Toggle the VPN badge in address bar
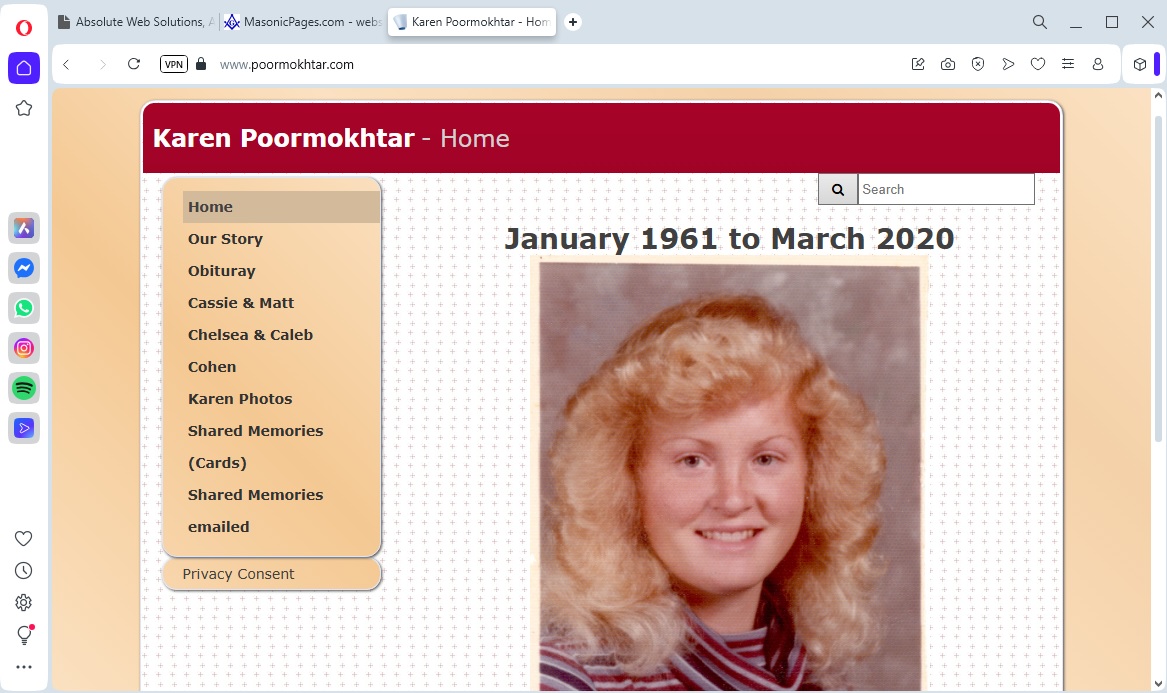1167x693 pixels. [174, 64]
